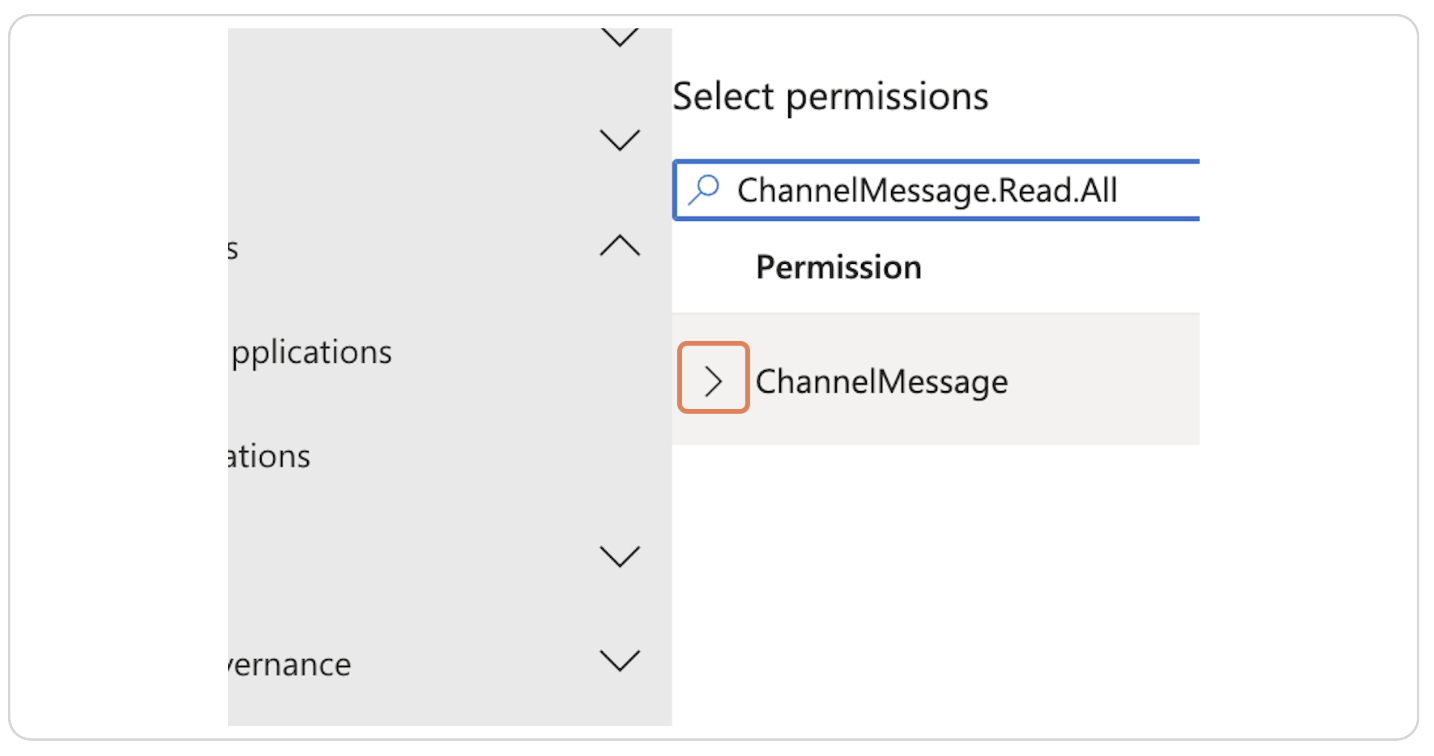
Task: Click empty panel area below ChannelMessage row
Action: [x=935, y=580]
